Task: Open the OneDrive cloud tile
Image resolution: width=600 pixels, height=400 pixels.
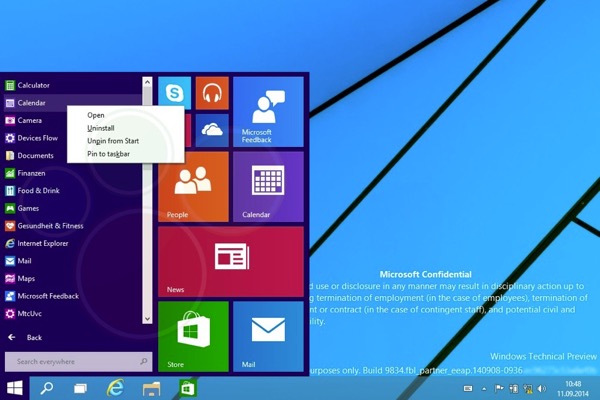Action: point(212,131)
